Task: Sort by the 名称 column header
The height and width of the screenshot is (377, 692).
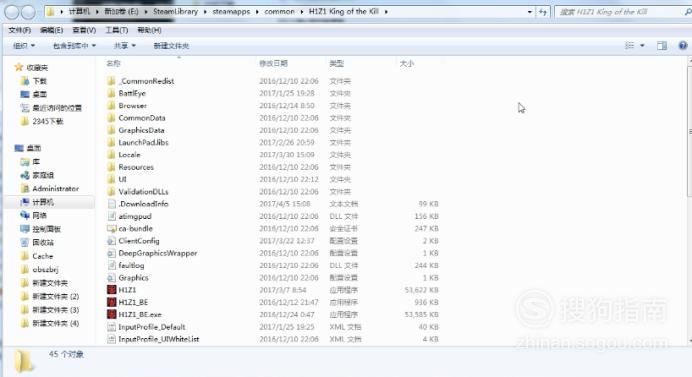Action: tap(113, 64)
